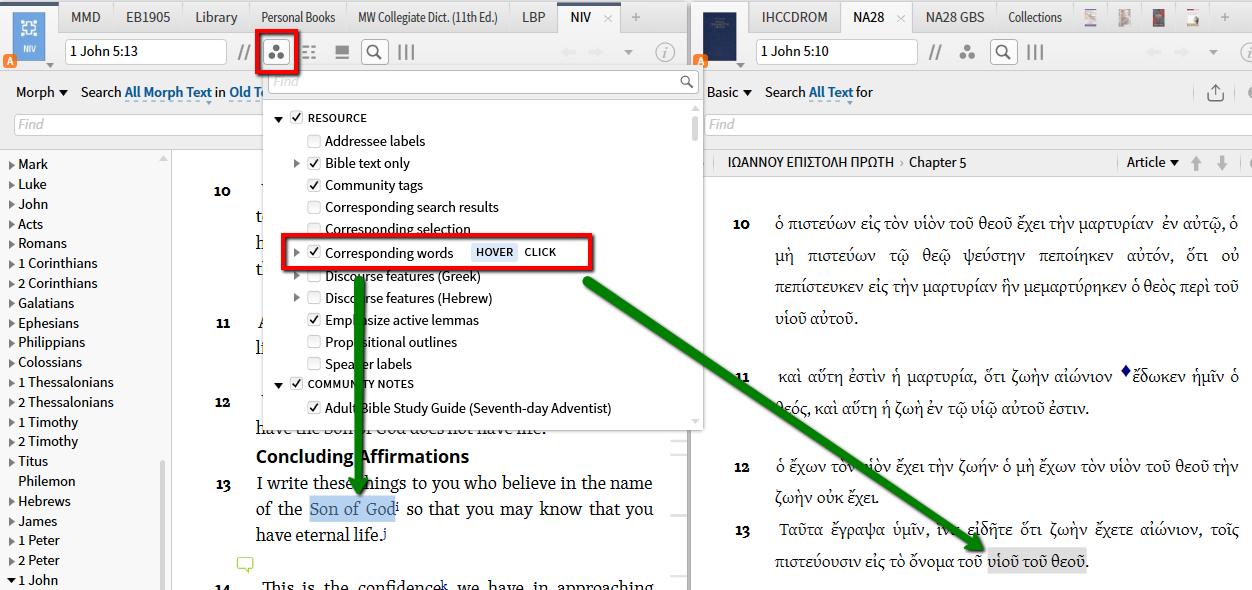Click magnifier in the visual filters Find box
The width and height of the screenshot is (1252, 590).
(686, 82)
